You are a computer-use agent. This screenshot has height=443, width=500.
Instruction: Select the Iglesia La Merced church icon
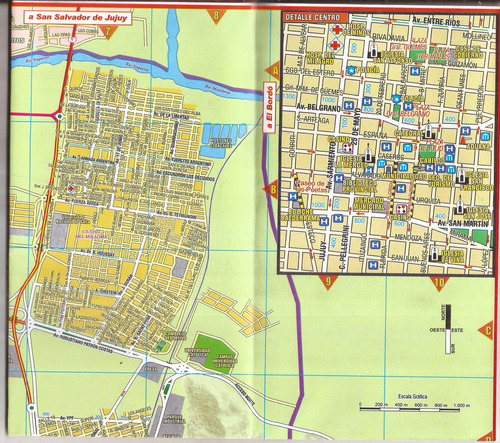(x=368, y=154)
